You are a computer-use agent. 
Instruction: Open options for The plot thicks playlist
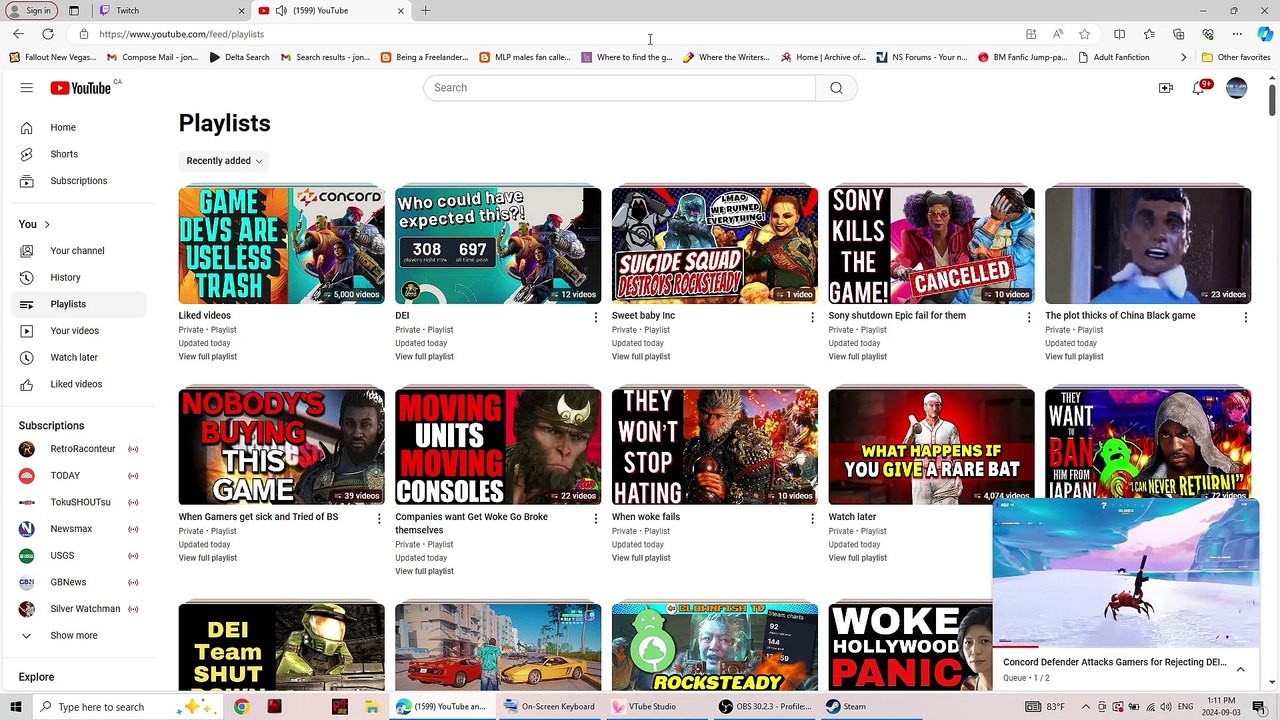[1246, 317]
